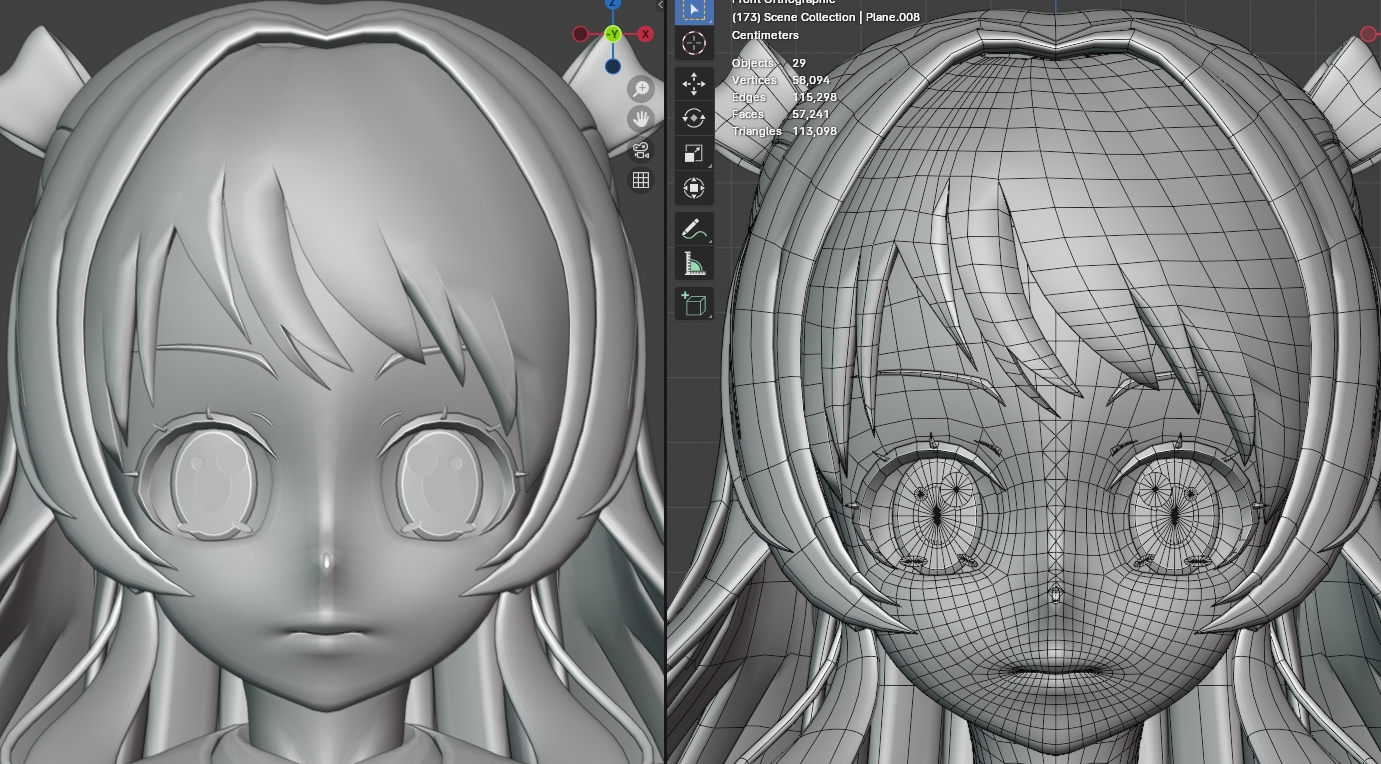Click the Objects count "29"
The image size is (1381, 764).
(x=799, y=63)
